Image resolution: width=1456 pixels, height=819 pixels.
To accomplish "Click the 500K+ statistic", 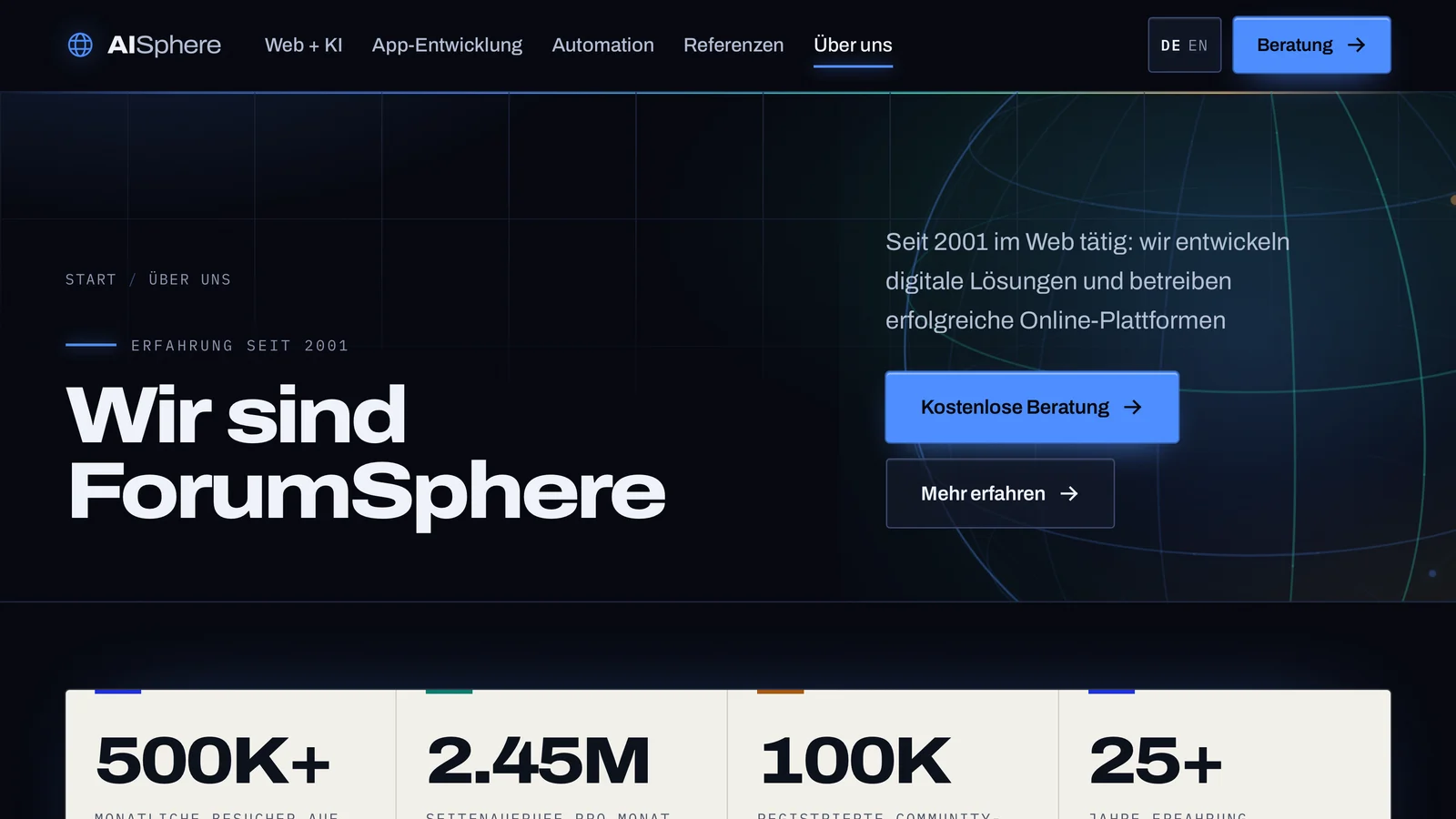I will click(x=213, y=761).
